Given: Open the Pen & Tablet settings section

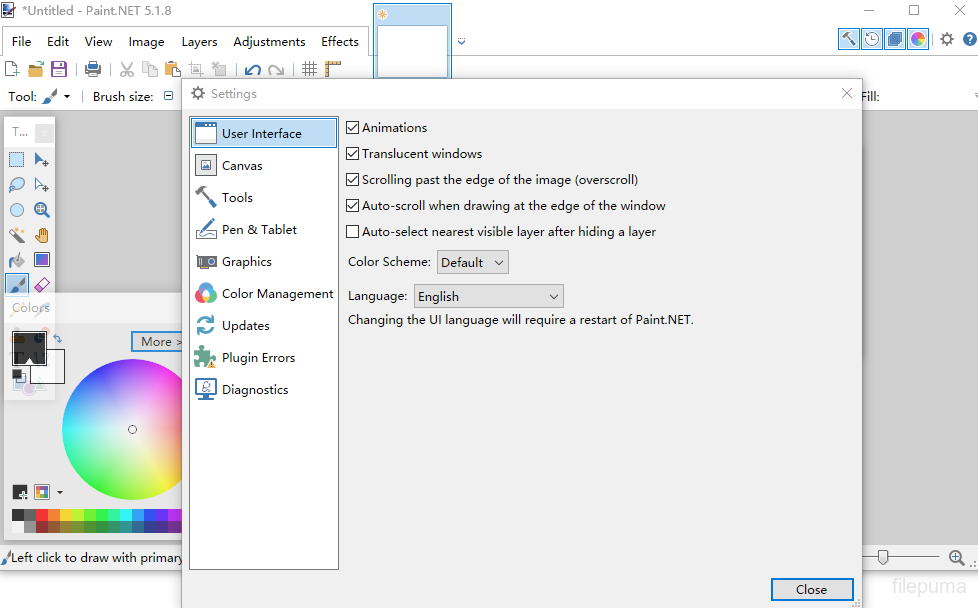Looking at the screenshot, I should click(x=264, y=229).
